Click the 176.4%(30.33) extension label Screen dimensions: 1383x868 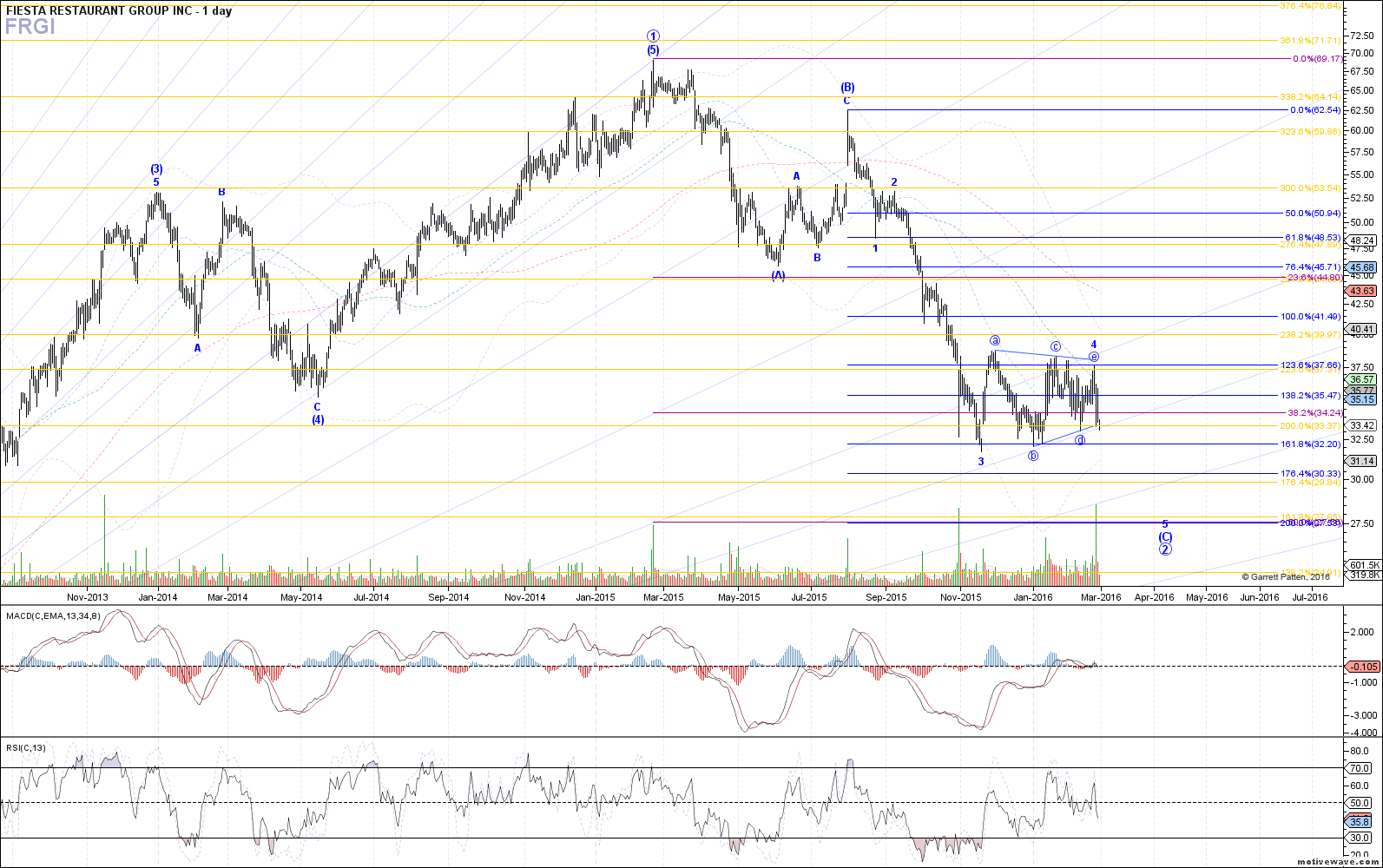click(1311, 473)
